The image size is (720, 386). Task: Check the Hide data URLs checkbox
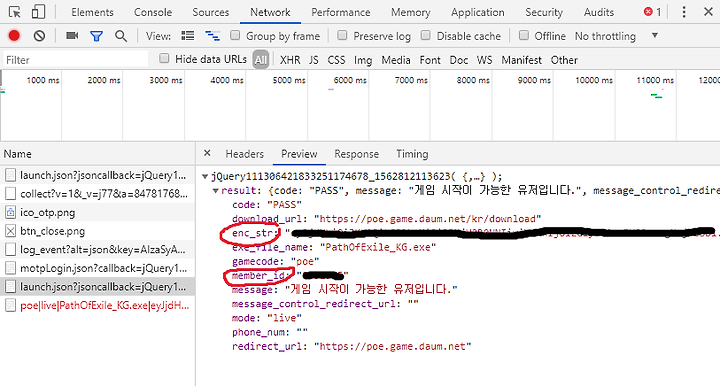point(164,58)
